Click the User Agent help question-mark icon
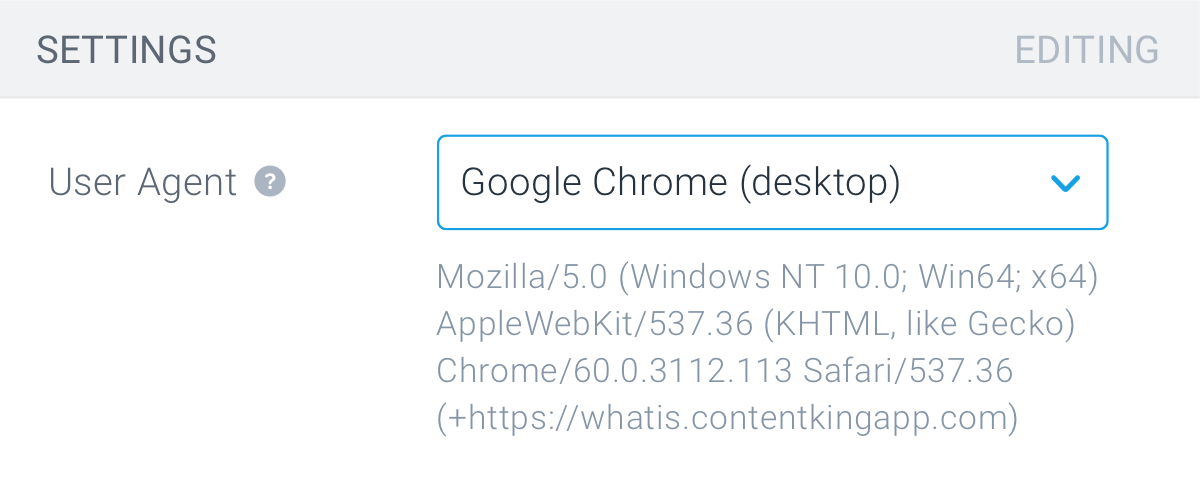Screen dimensions: 1200x486 point(270,182)
